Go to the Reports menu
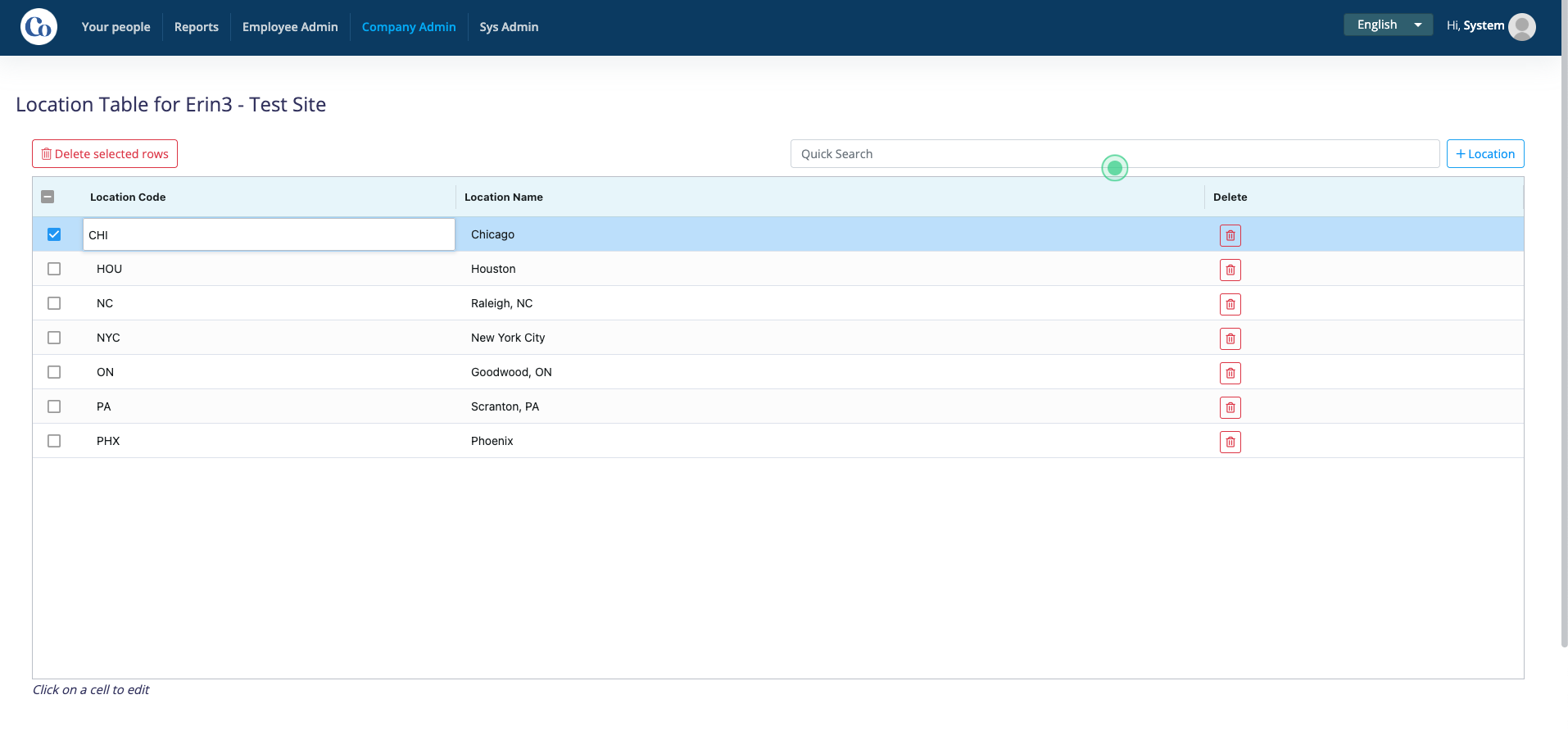Image resolution: width=1568 pixels, height=740 pixels. pyautogui.click(x=197, y=27)
